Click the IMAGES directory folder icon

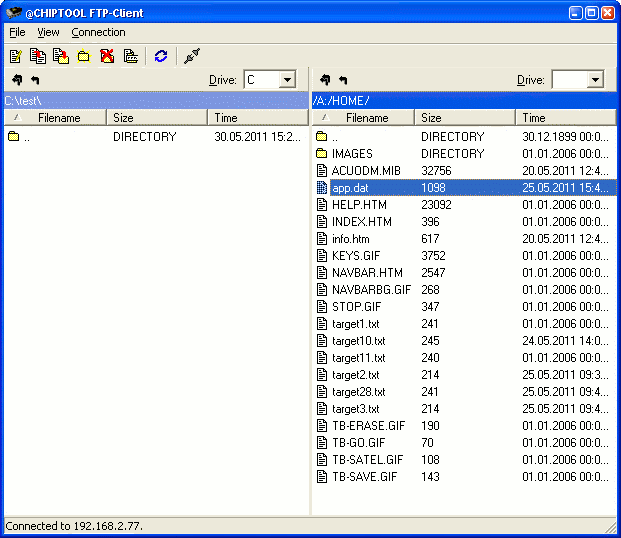(322, 154)
